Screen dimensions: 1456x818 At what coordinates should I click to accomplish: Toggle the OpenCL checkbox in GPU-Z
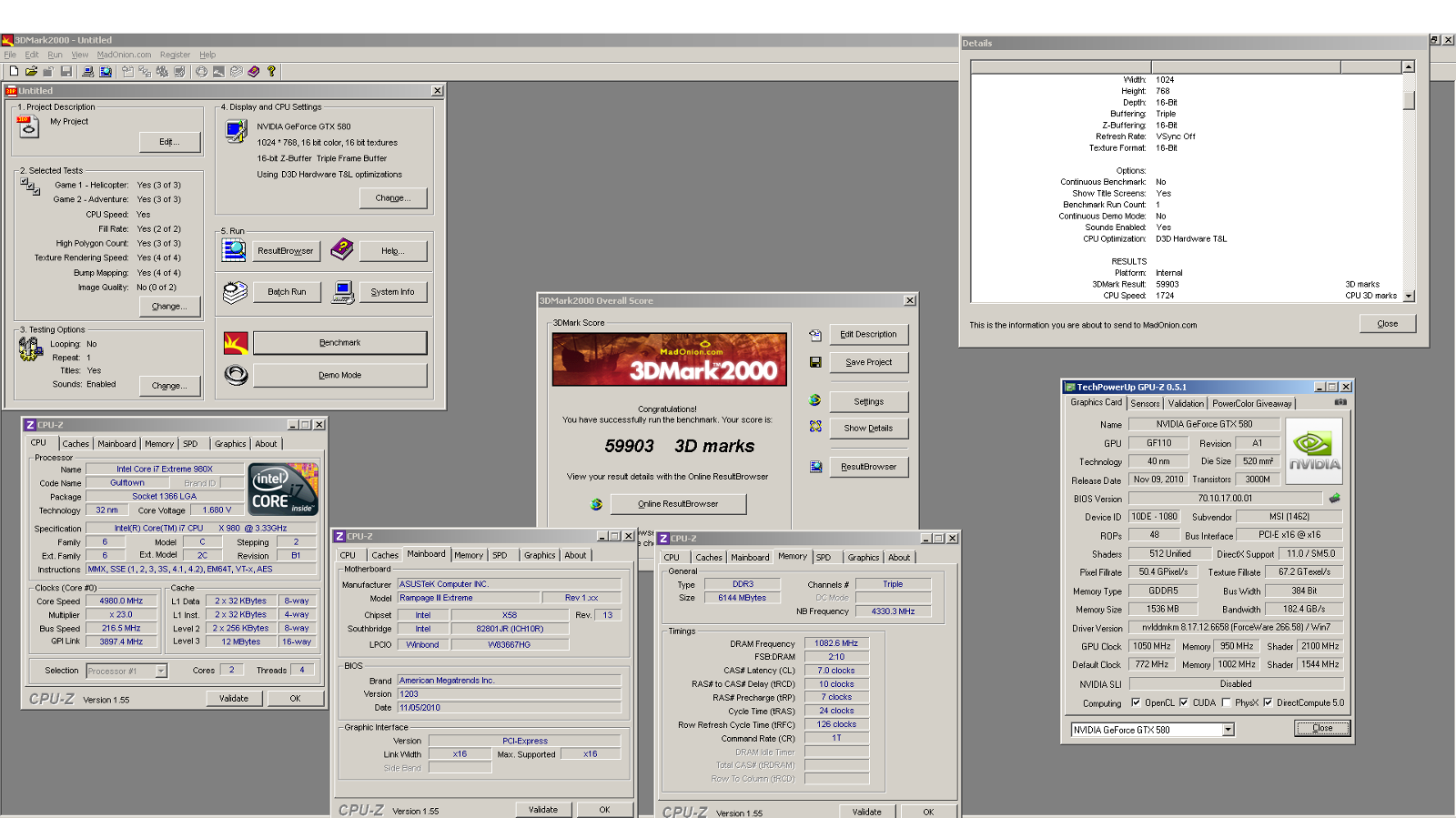(1136, 702)
